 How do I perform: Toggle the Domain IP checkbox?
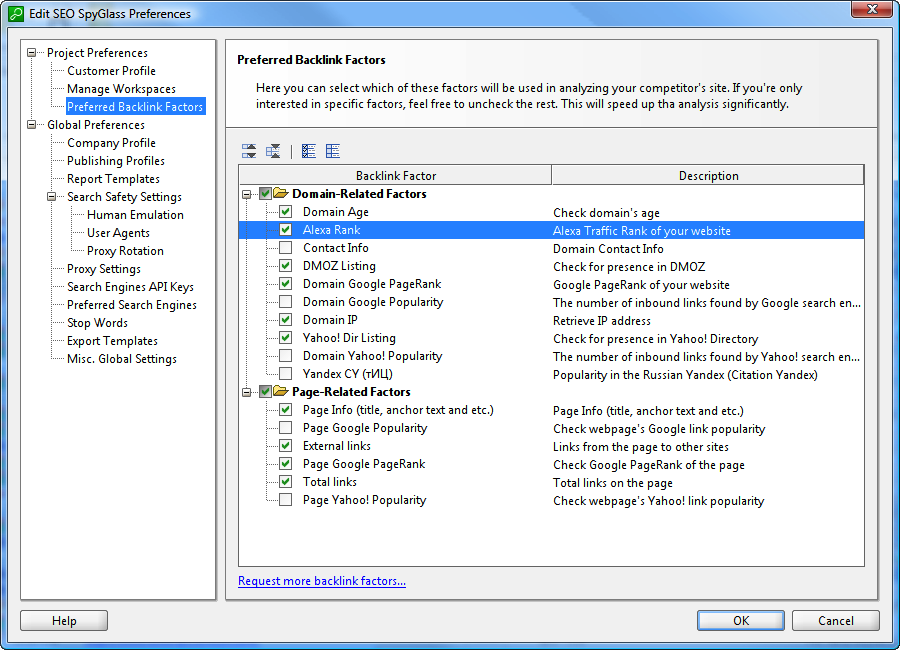click(285, 319)
